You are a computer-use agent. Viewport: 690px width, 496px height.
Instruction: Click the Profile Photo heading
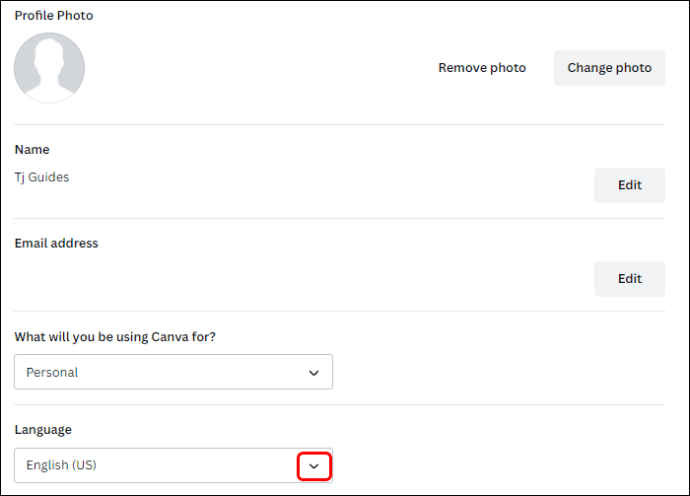click(x=54, y=15)
